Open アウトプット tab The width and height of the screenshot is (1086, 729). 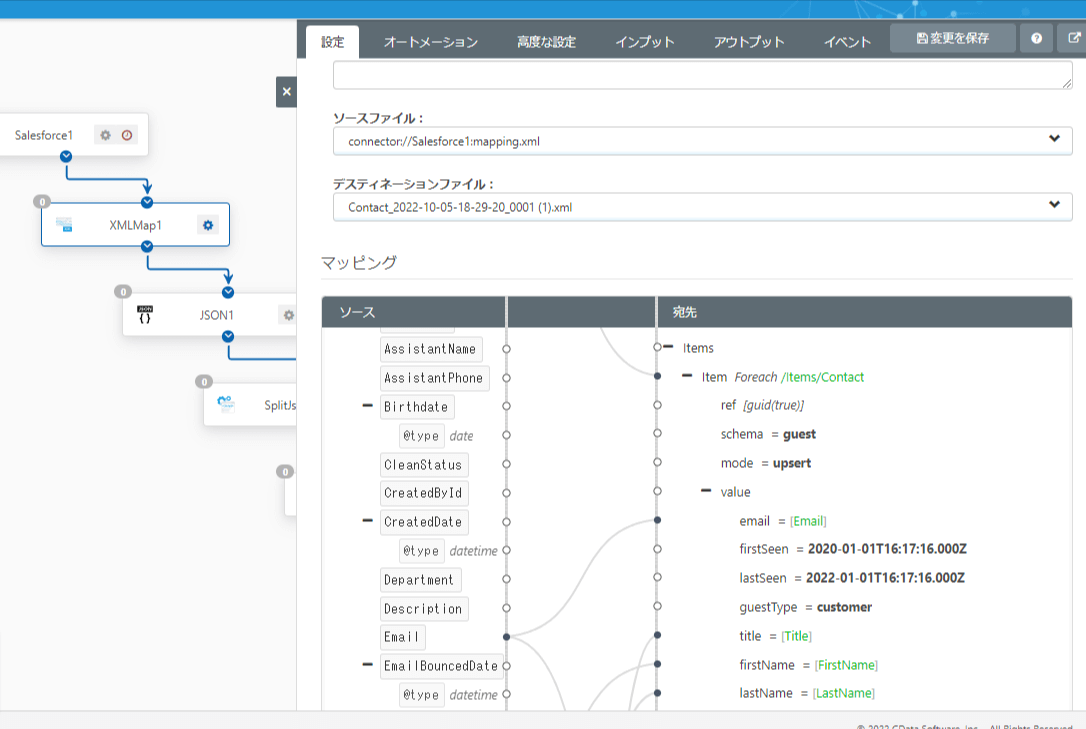pyautogui.click(x=749, y=42)
